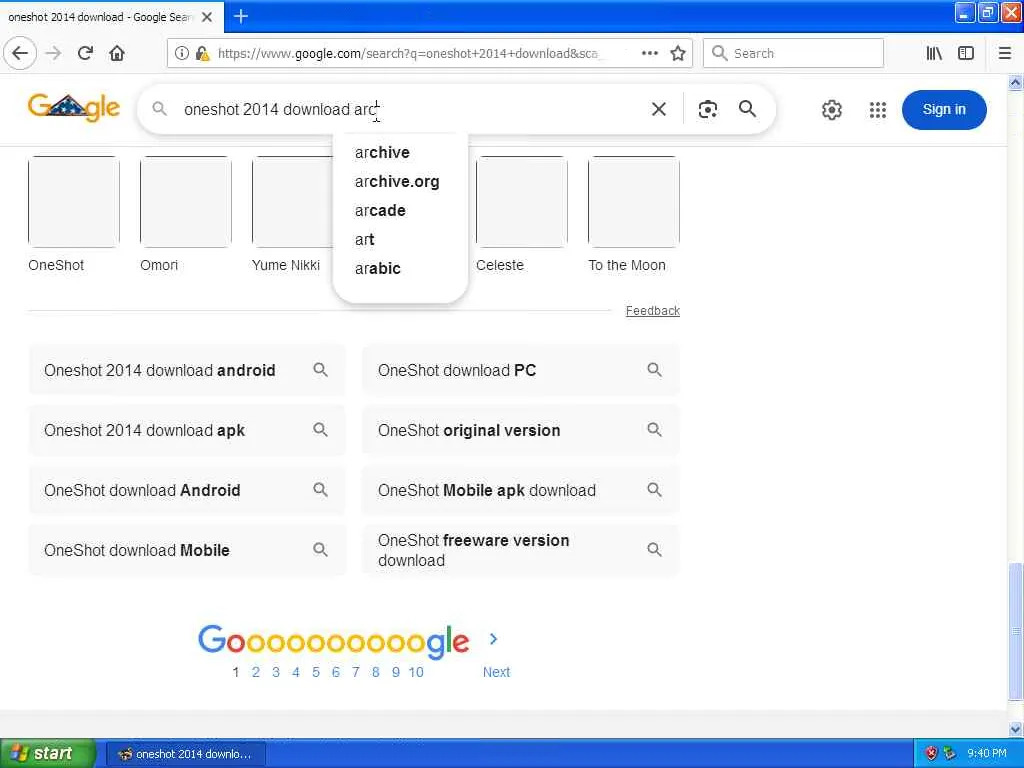
Task: Open results page 5
Action: coord(315,672)
